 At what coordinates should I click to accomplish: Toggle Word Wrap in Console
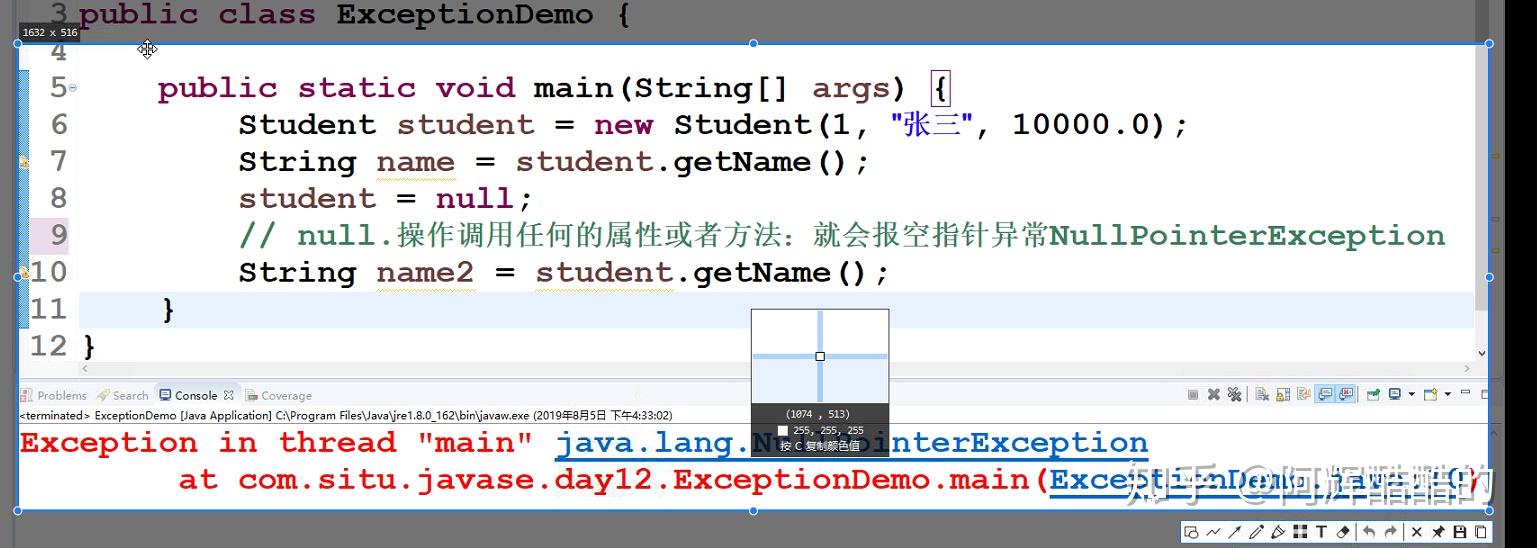click(1304, 395)
